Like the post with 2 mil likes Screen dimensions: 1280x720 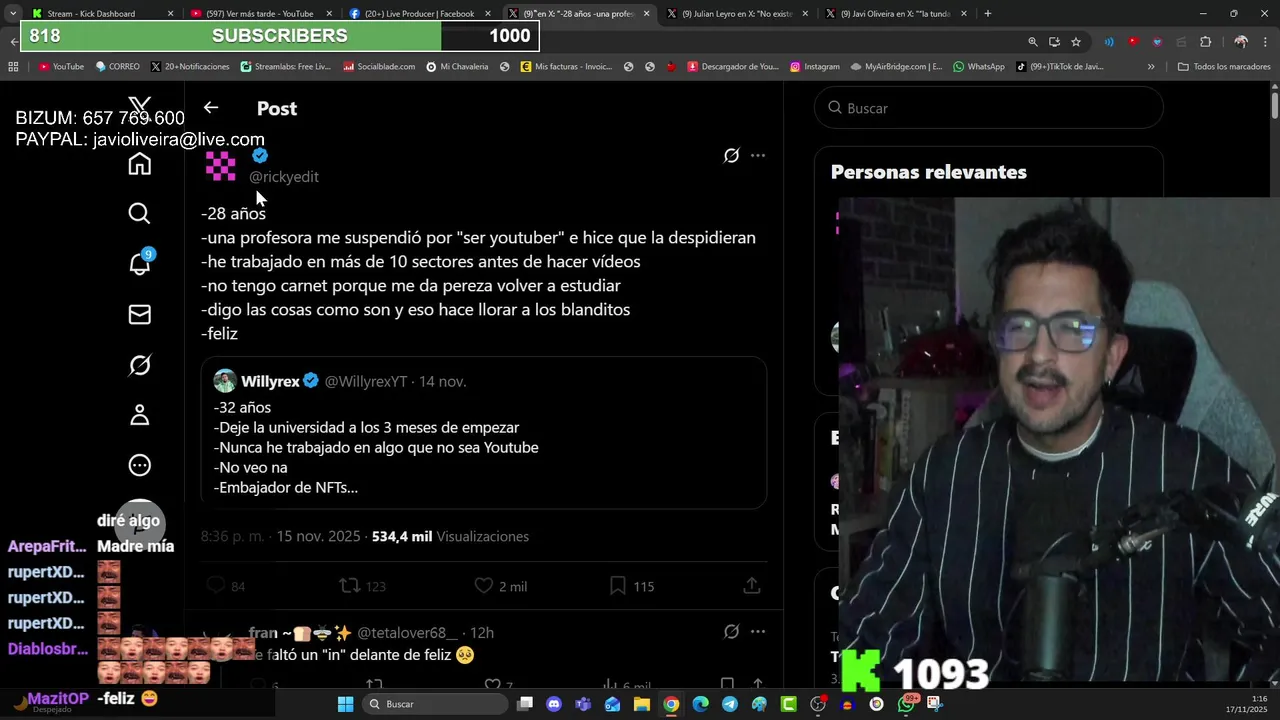pyautogui.click(x=500, y=586)
